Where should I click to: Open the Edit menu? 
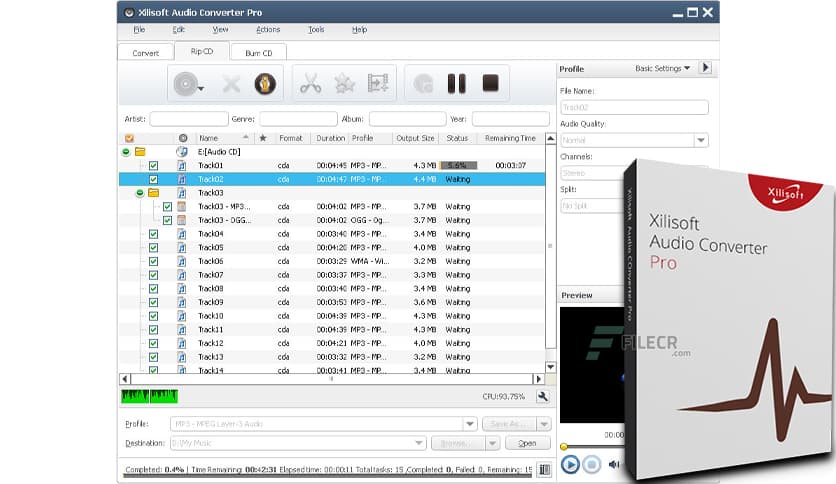179,30
